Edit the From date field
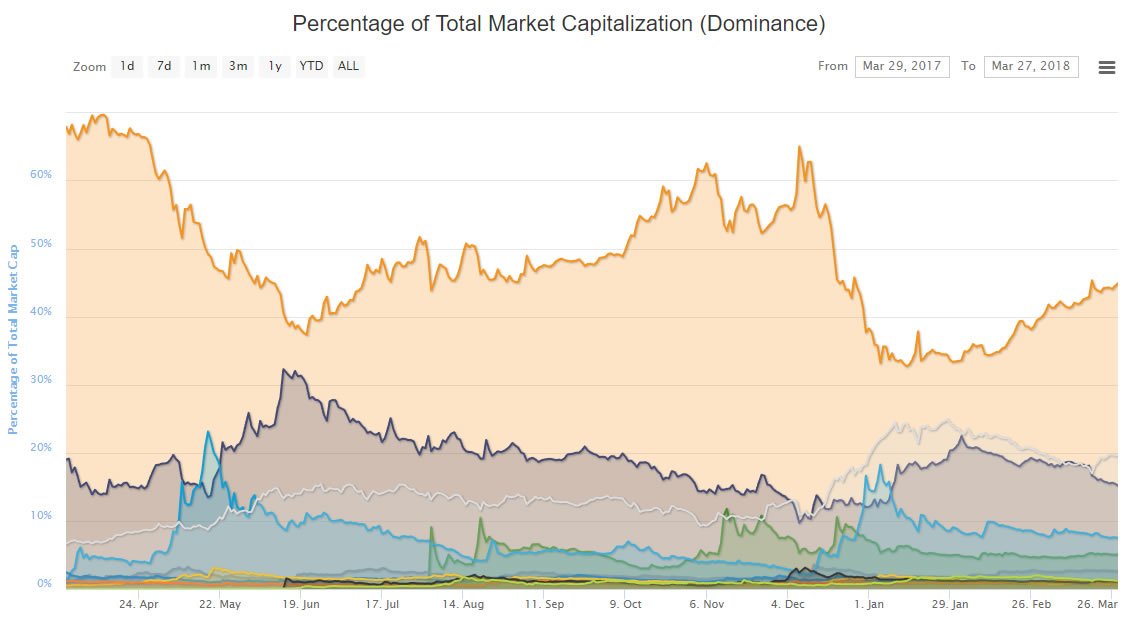The height and width of the screenshot is (630, 1130). coord(902,66)
